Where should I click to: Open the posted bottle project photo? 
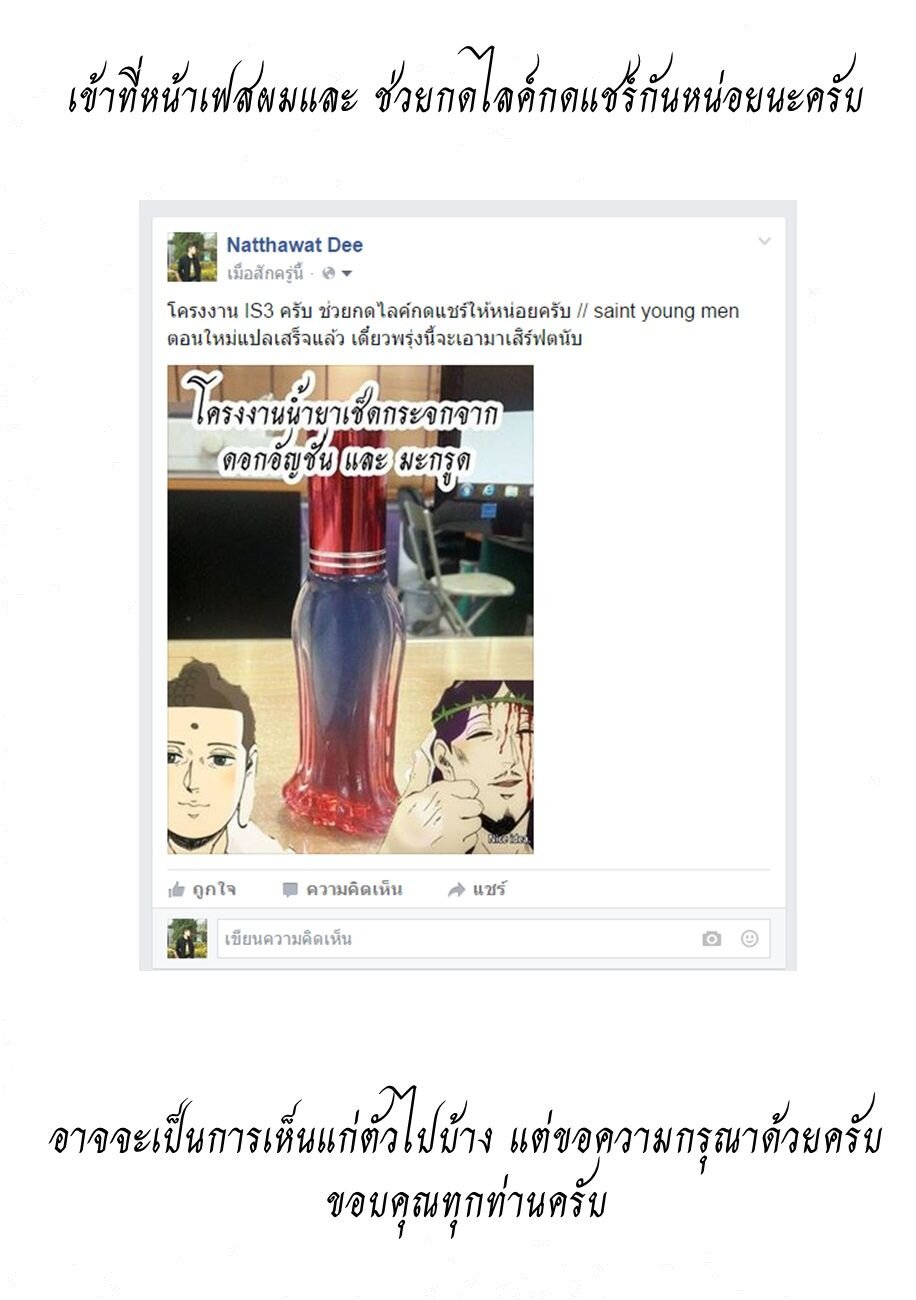[350, 609]
